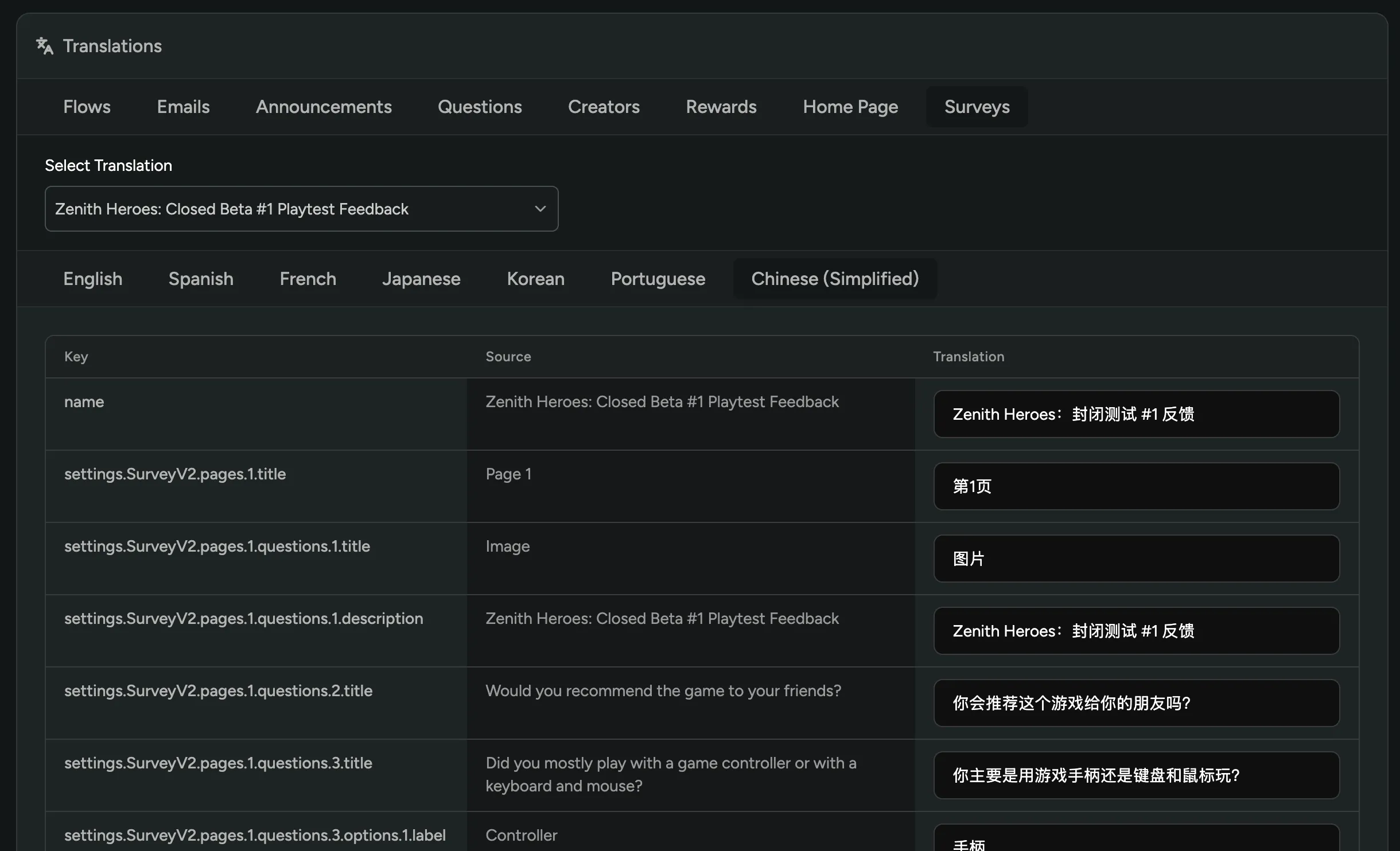Open the Portuguese language tab

click(x=658, y=279)
